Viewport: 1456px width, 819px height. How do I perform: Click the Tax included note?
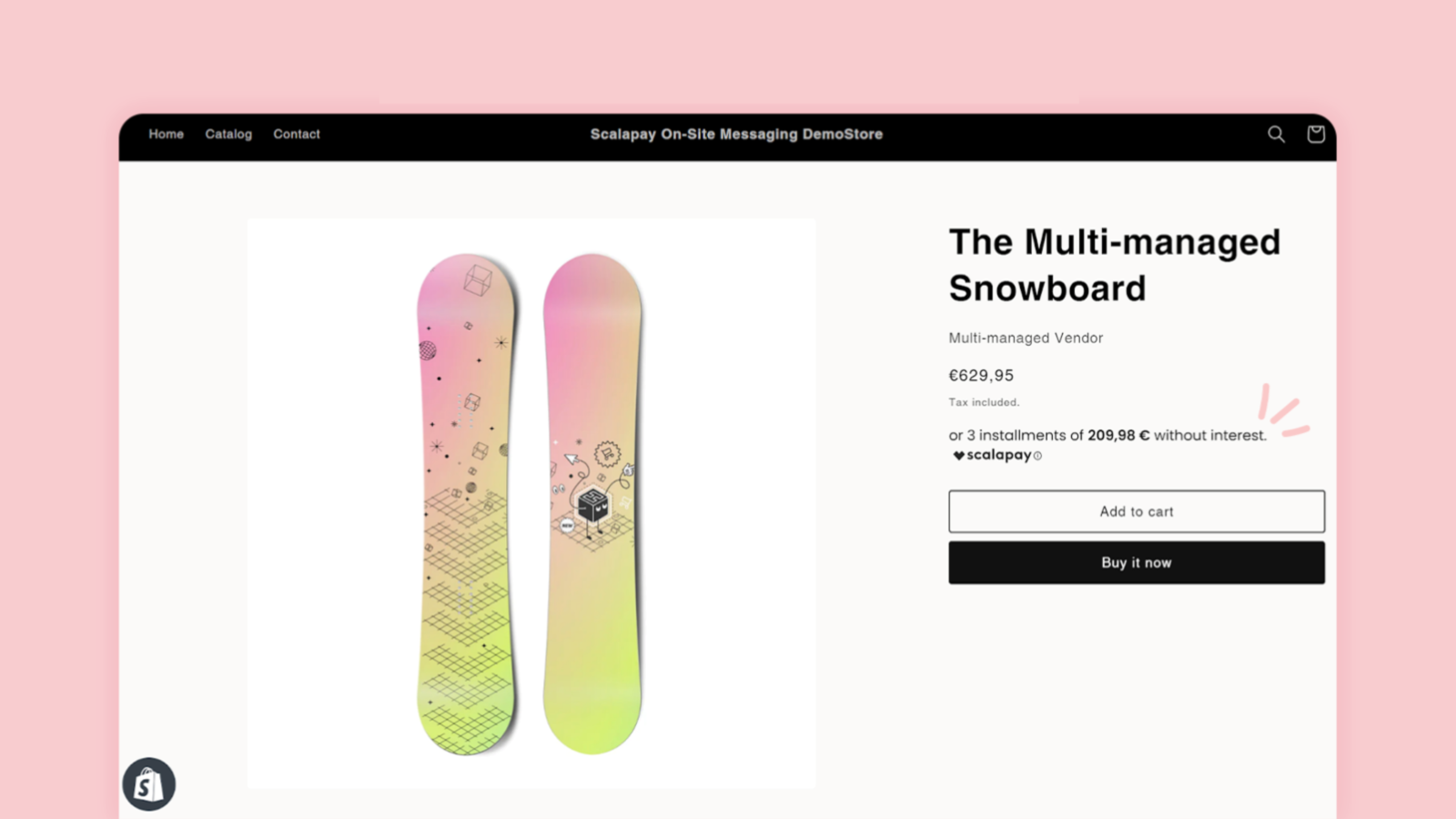[x=984, y=402]
